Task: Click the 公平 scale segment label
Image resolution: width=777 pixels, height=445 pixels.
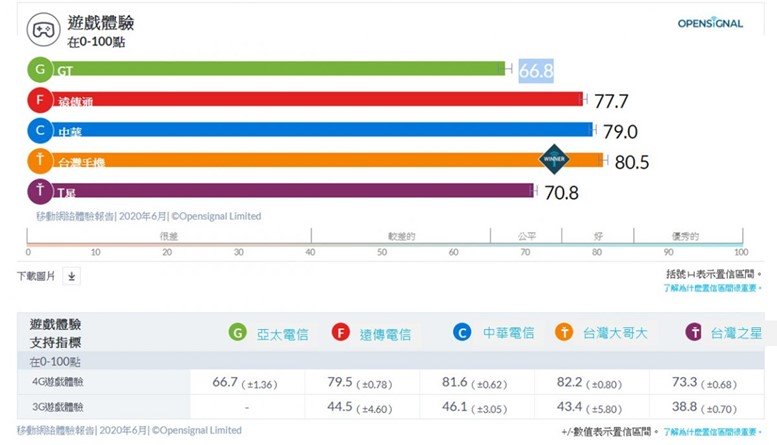Action: [526, 236]
